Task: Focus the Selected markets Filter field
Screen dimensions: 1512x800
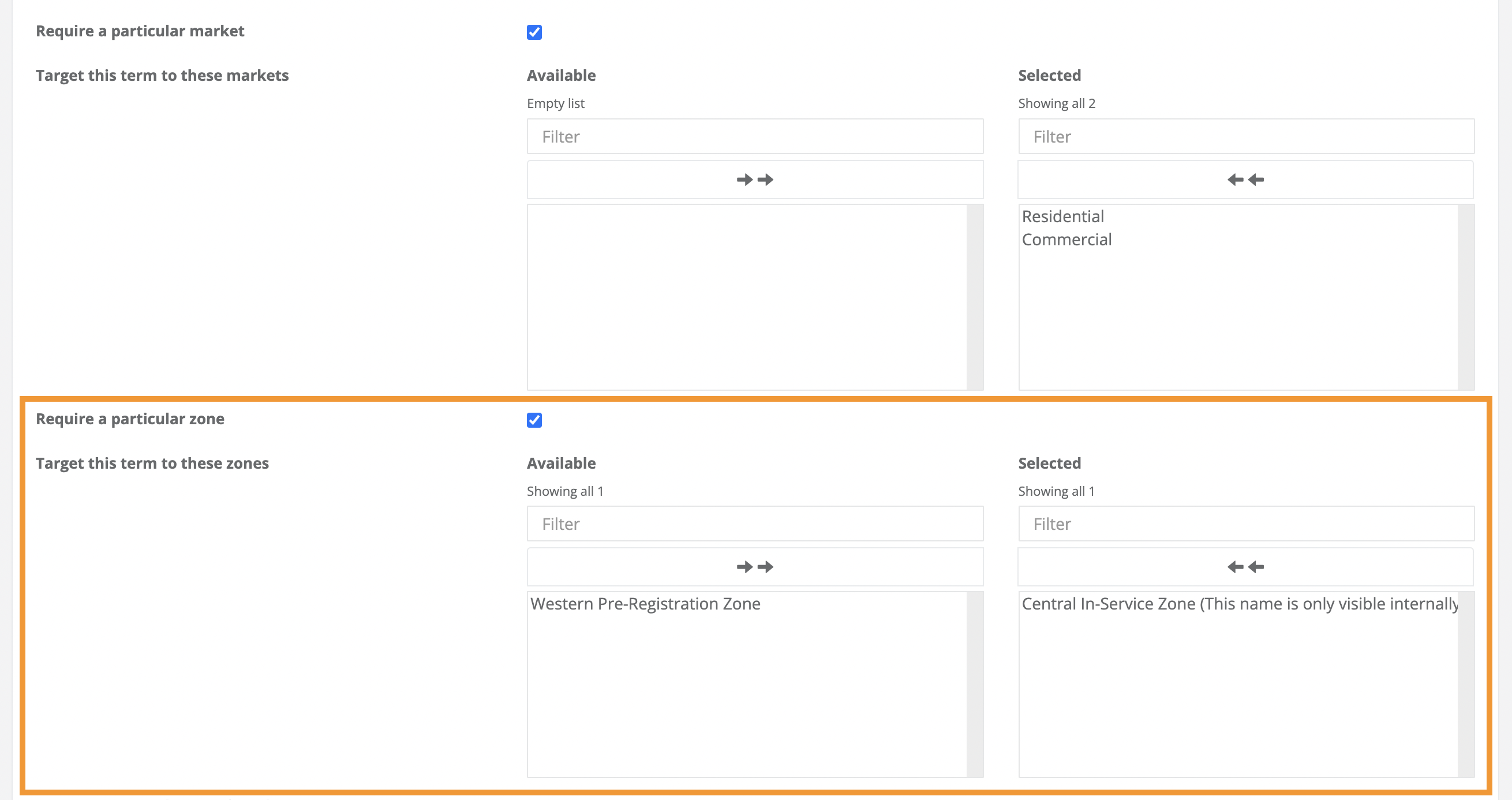Action: (x=1245, y=137)
